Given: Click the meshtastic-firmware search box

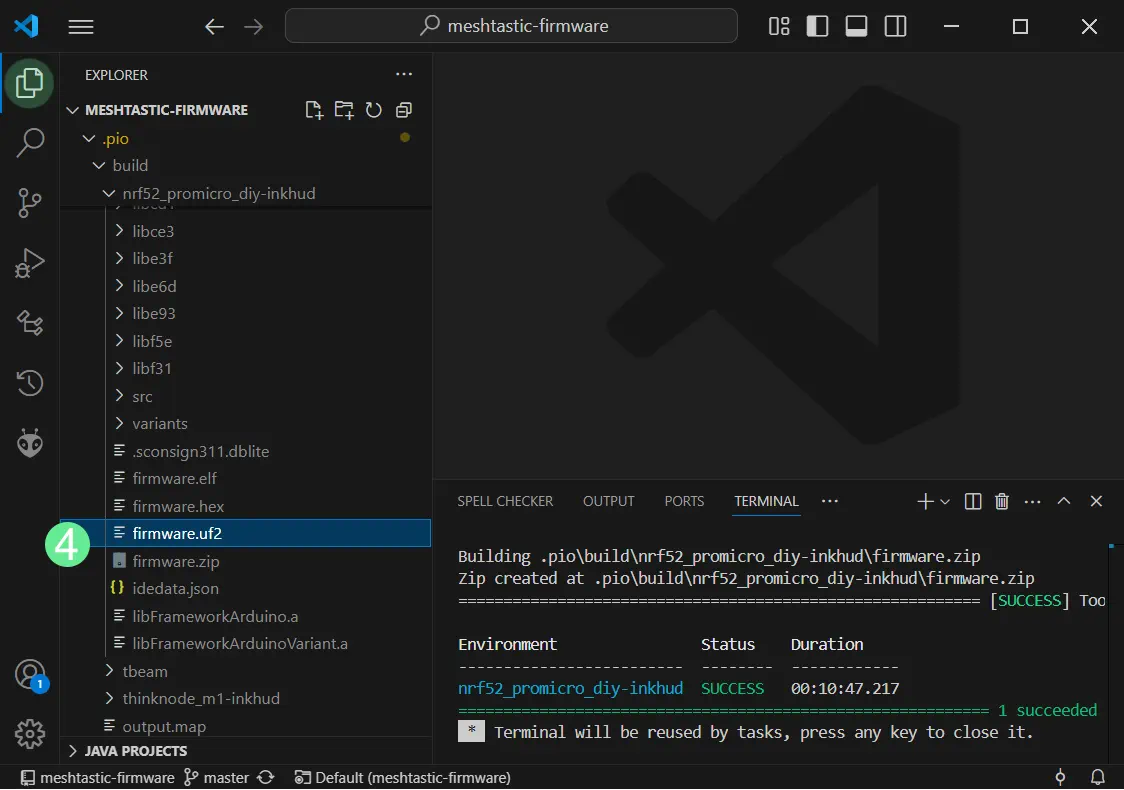Looking at the screenshot, I should coord(511,27).
